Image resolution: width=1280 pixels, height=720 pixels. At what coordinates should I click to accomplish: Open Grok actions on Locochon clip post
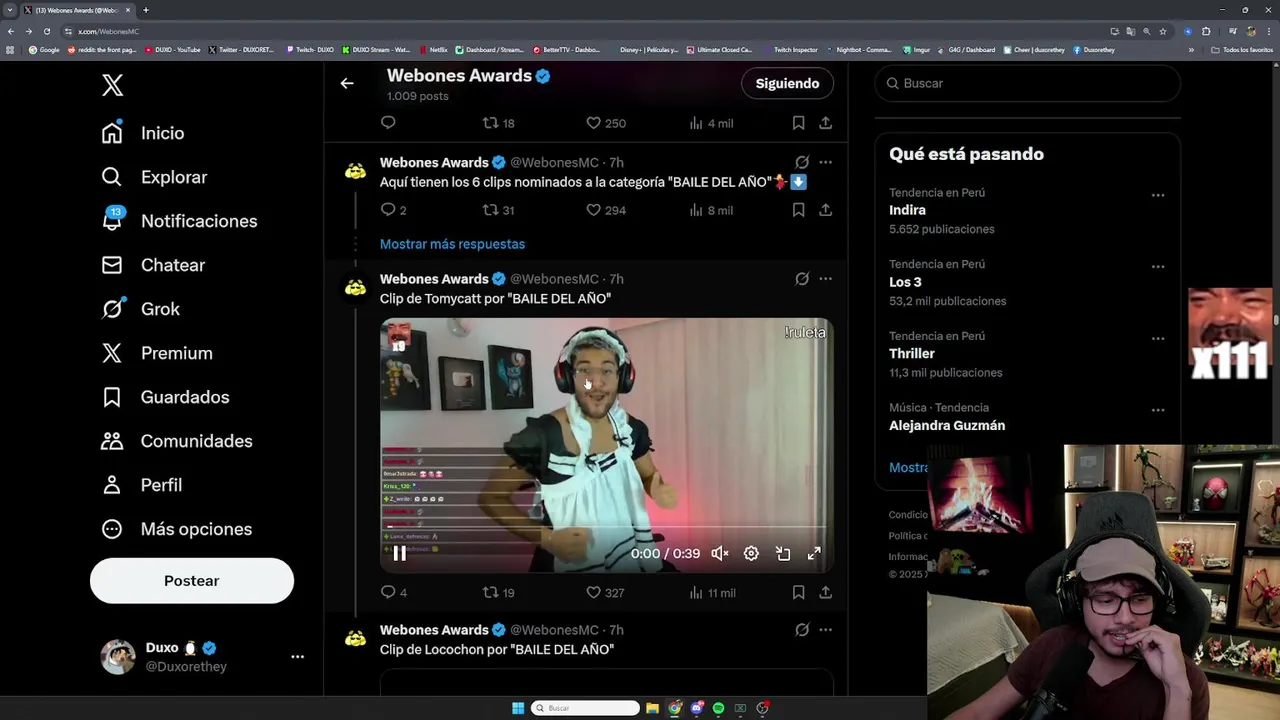coord(802,630)
